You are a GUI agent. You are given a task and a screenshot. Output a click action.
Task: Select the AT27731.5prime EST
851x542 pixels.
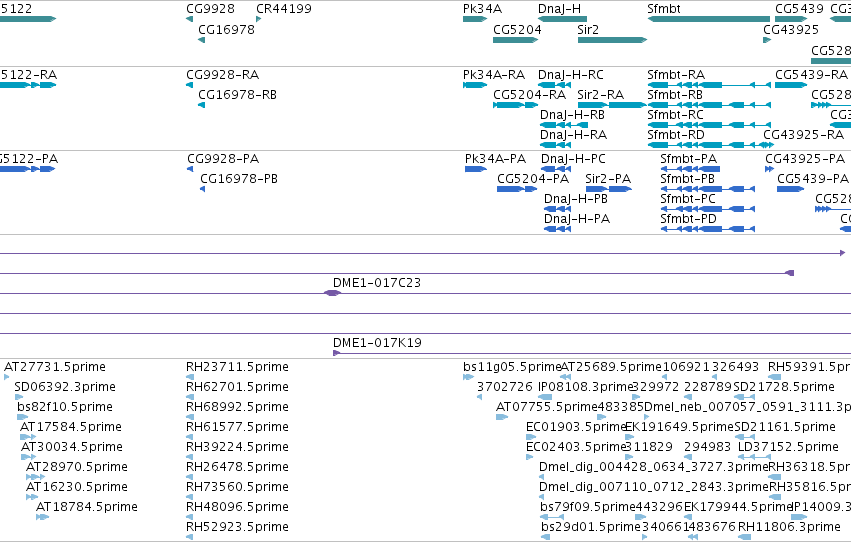[7, 377]
